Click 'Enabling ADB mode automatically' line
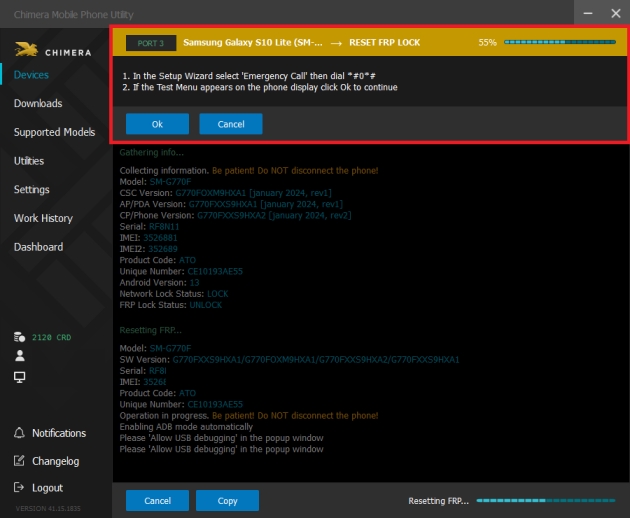 point(186,427)
